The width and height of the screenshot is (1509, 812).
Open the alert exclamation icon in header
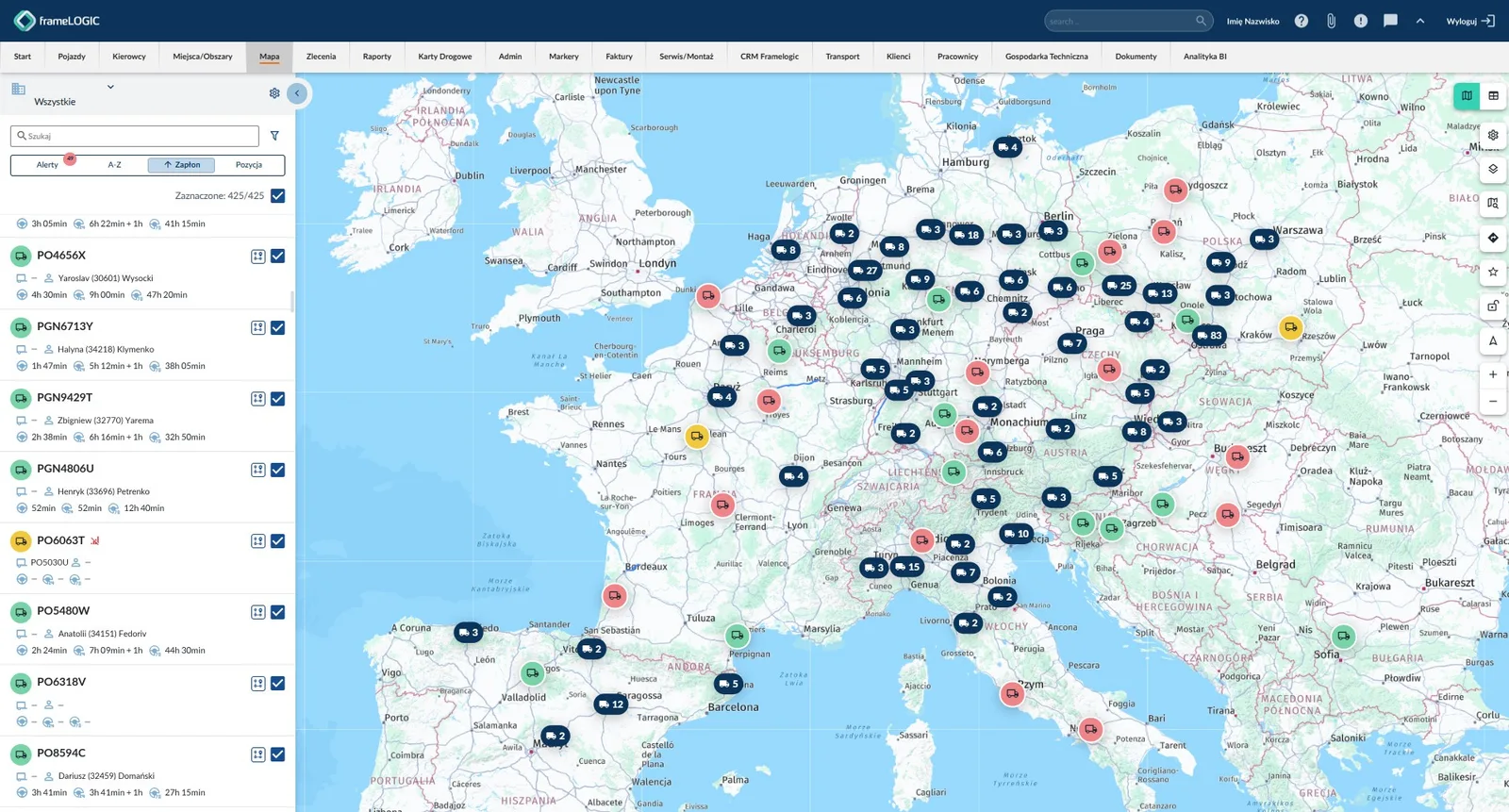(1361, 21)
